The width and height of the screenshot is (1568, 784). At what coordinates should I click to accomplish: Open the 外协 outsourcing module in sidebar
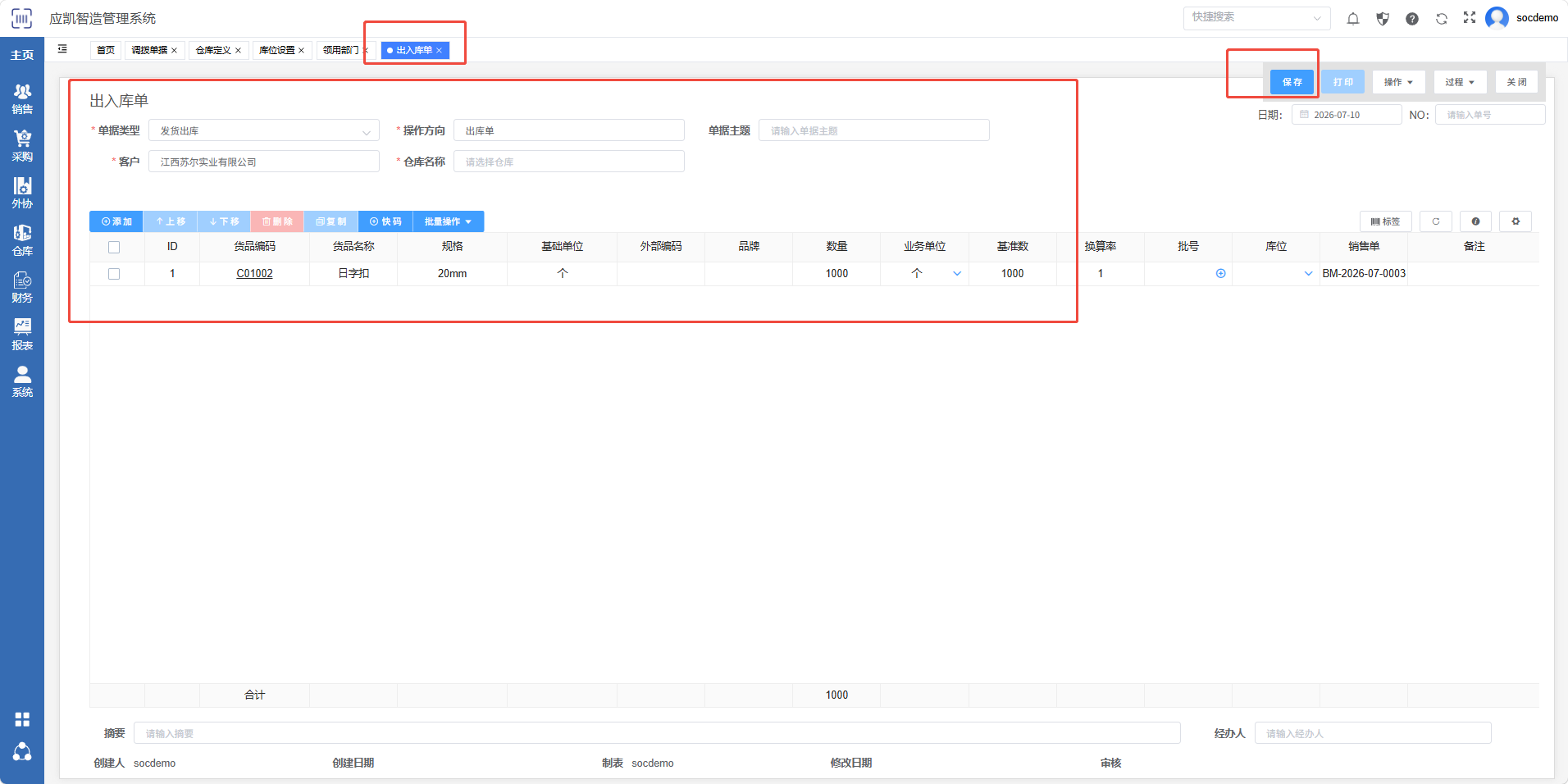coord(22,193)
